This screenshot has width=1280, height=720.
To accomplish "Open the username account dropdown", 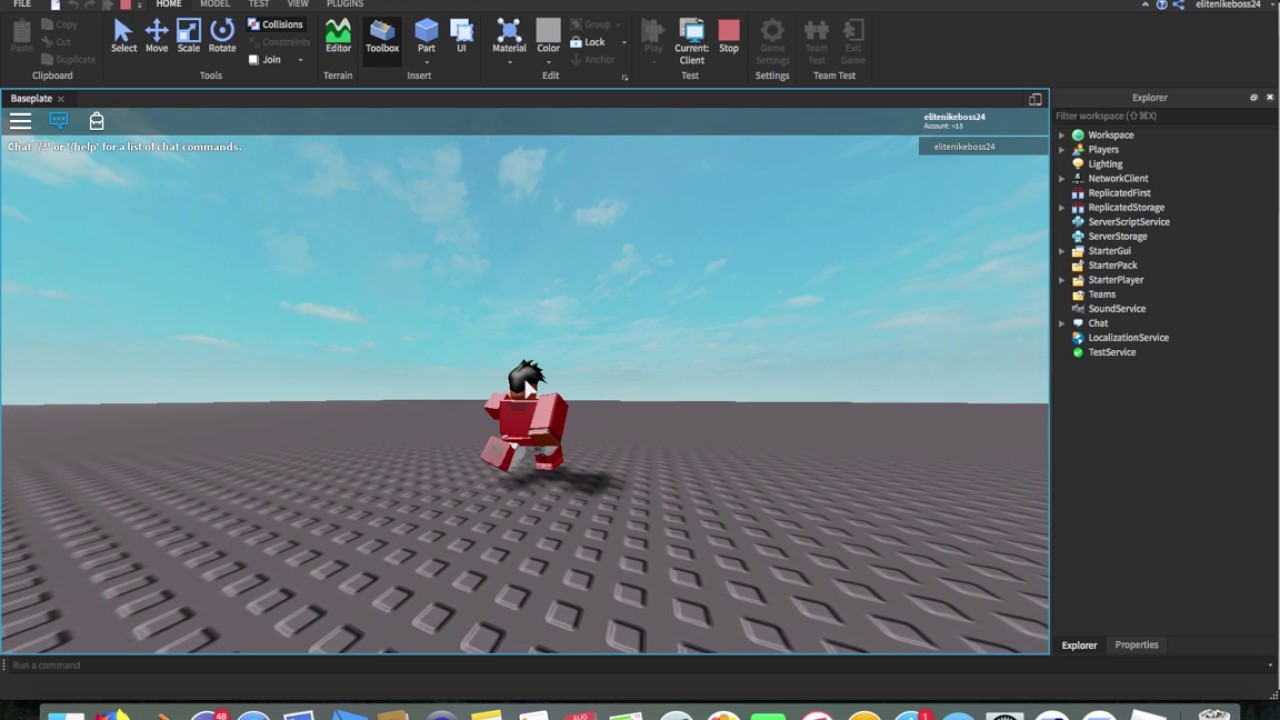I will pos(1271,5).
